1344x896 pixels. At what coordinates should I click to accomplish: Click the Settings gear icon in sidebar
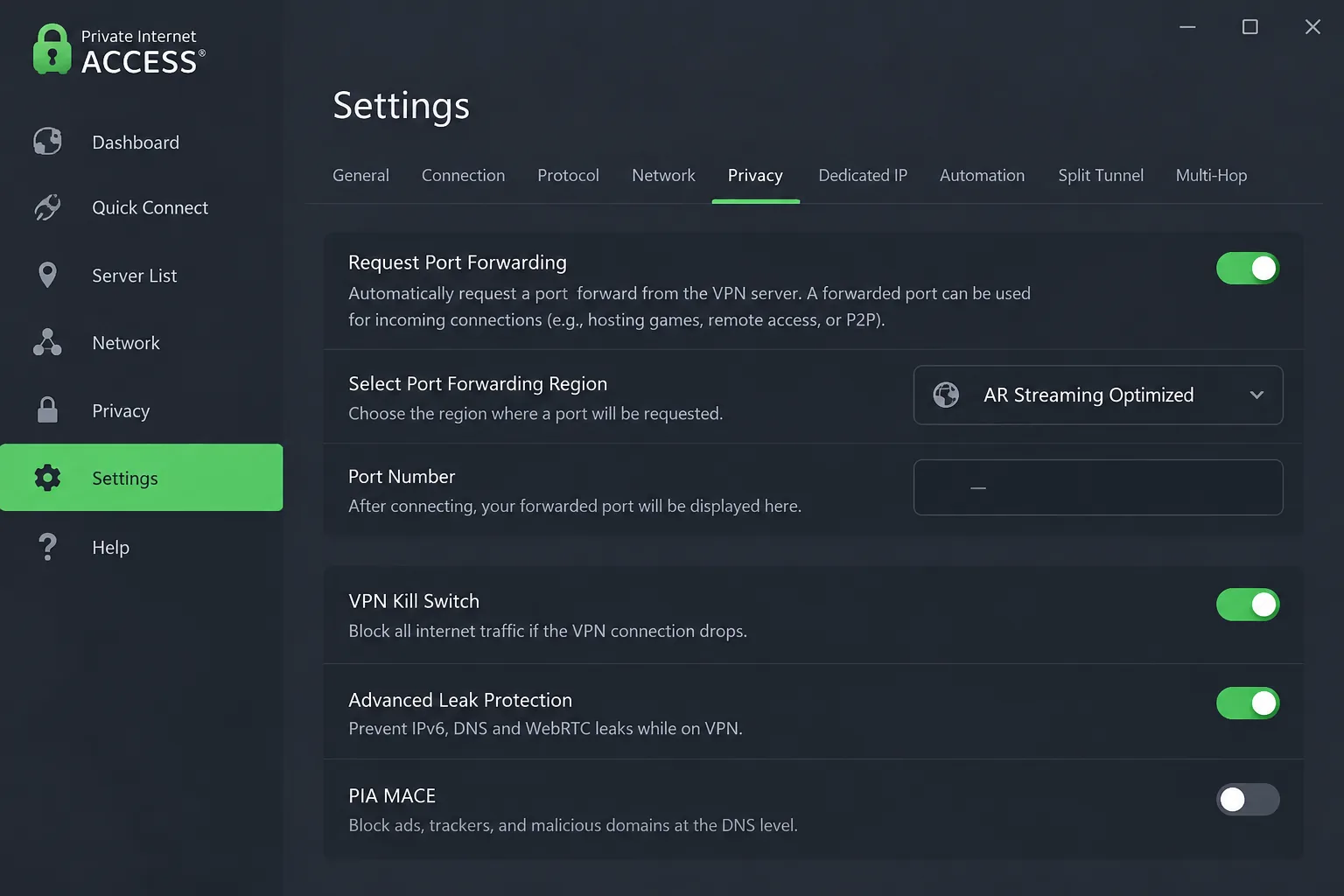coord(47,477)
